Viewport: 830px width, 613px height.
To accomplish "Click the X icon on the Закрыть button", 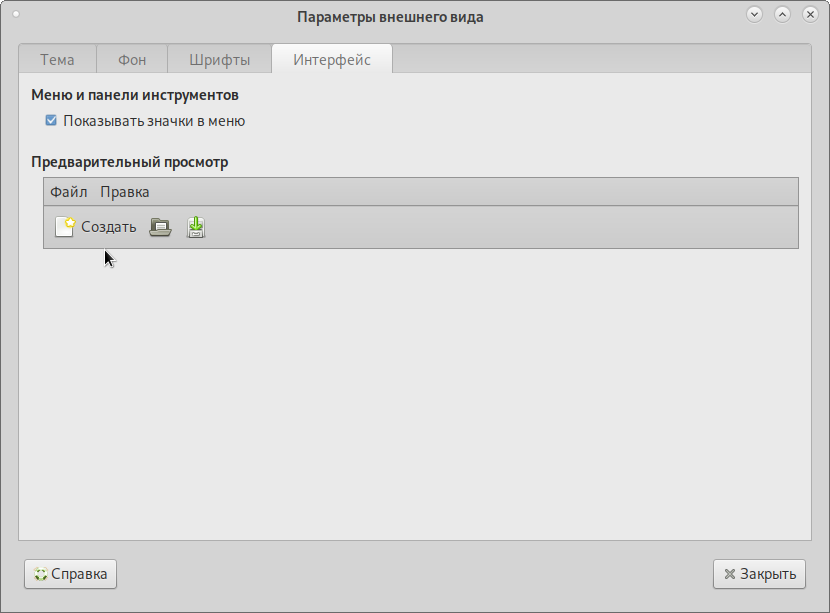I will coord(729,574).
